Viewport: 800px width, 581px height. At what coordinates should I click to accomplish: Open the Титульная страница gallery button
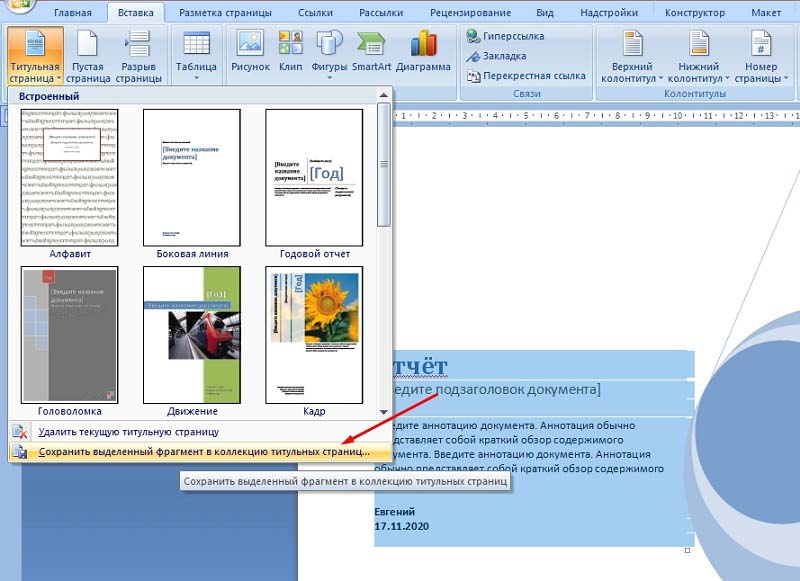(x=35, y=56)
